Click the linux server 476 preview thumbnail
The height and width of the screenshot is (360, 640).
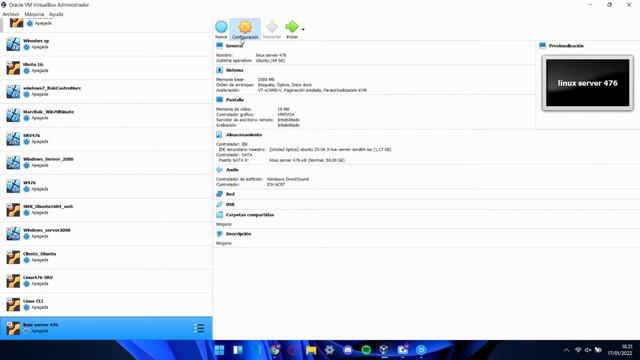588,83
